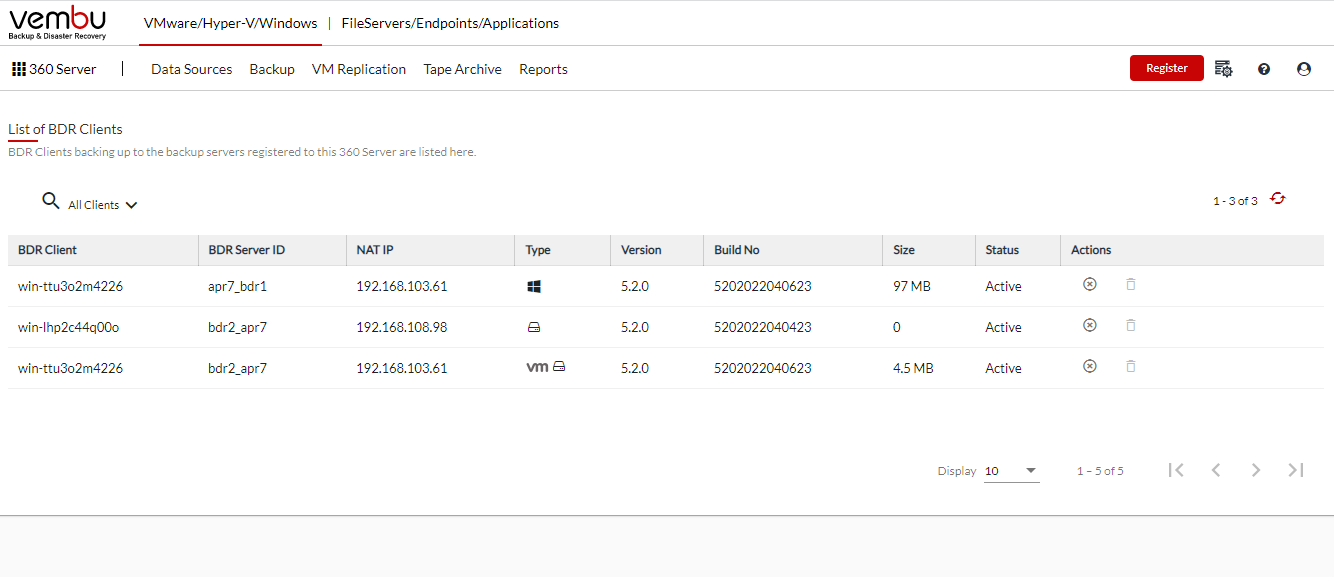Click NAT IP 192.168.108.98
Screen dimensions: 1334x577
pyautogui.click(x=402, y=327)
